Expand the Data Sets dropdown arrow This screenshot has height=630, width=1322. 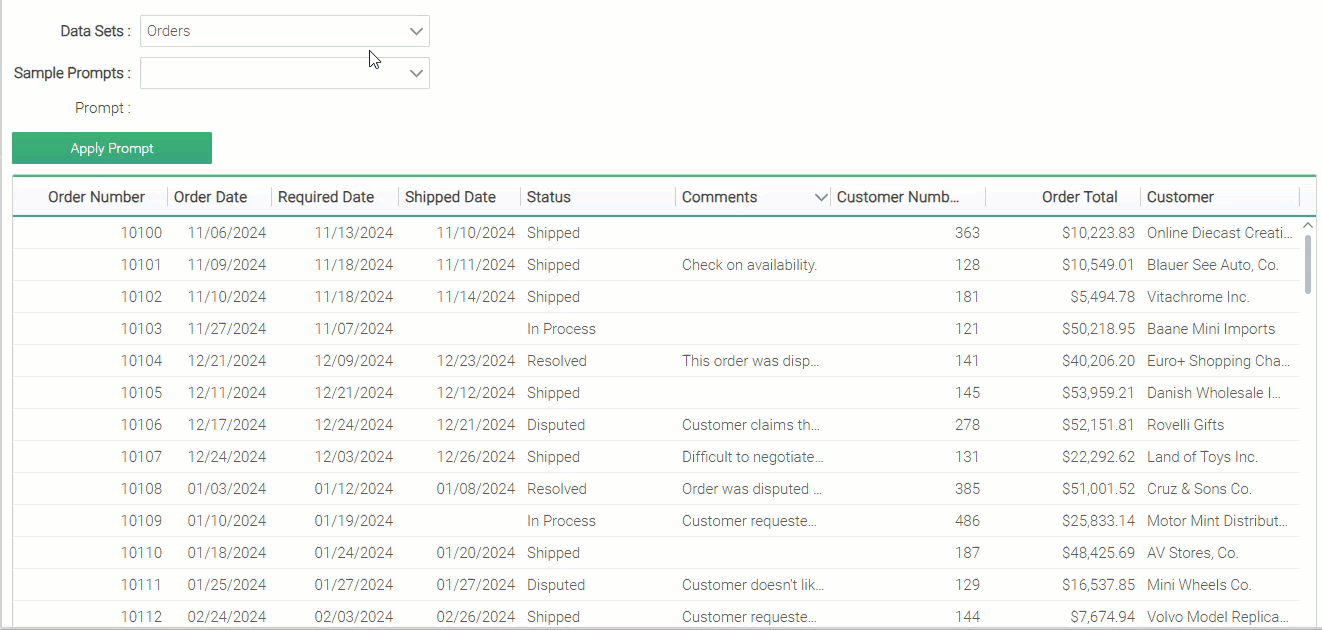(417, 31)
